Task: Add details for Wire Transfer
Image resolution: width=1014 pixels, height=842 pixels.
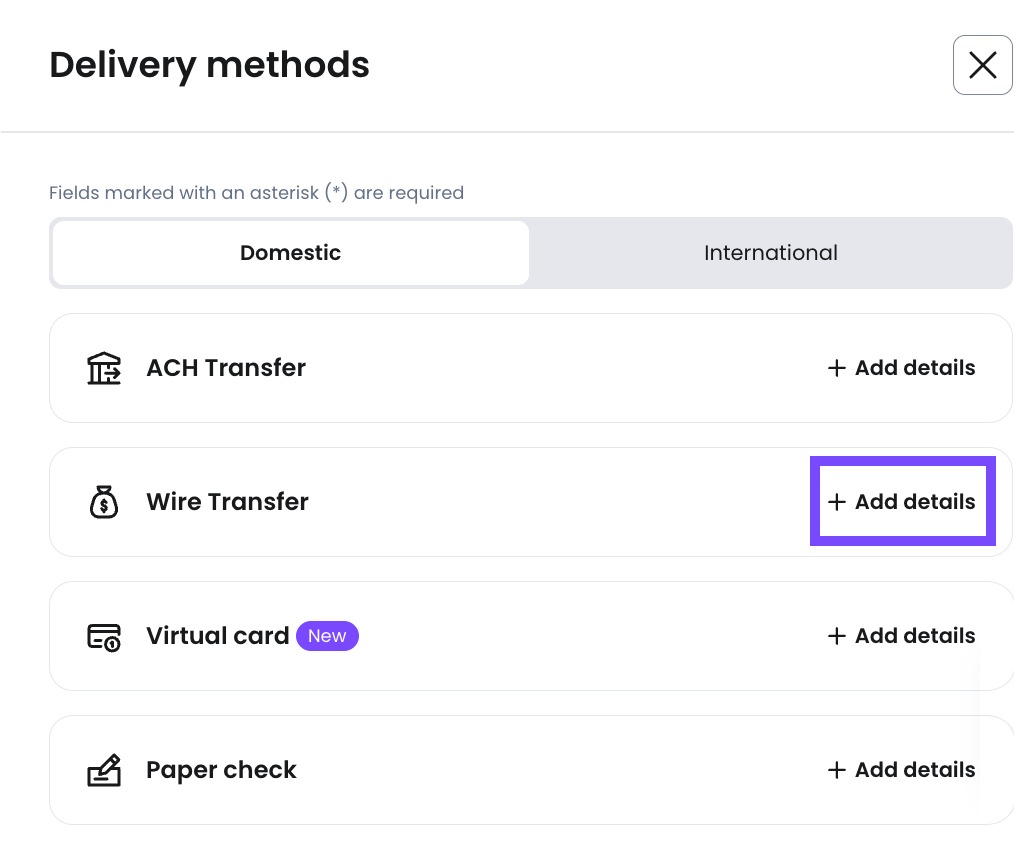Action: [x=901, y=502]
